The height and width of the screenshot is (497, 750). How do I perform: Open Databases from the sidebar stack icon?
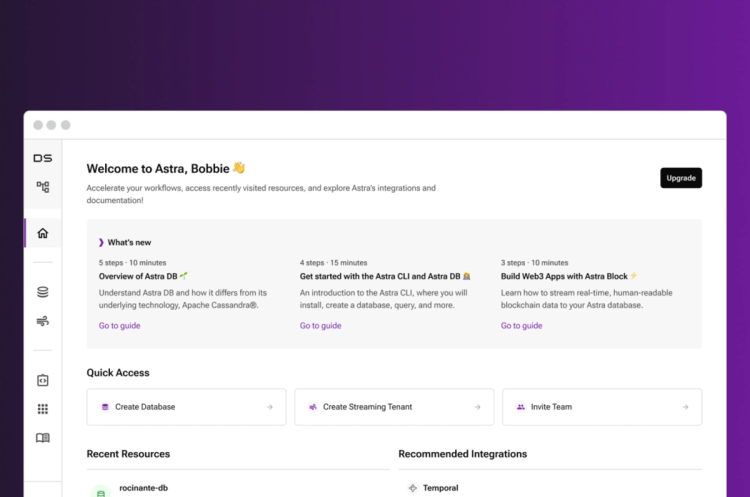pos(43,292)
